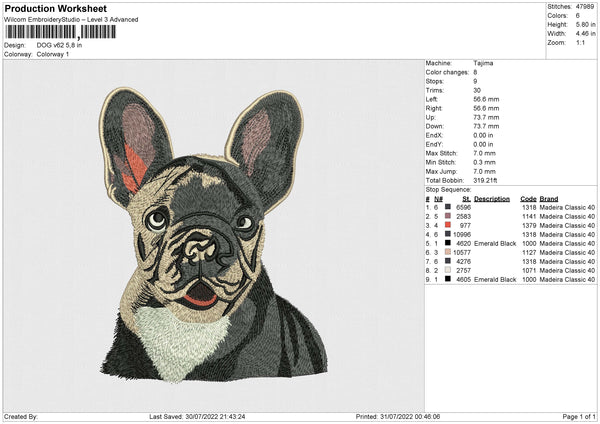Click the dark swatch beside 10996 stitches
Screen dimensions: 600x424
[447, 234]
